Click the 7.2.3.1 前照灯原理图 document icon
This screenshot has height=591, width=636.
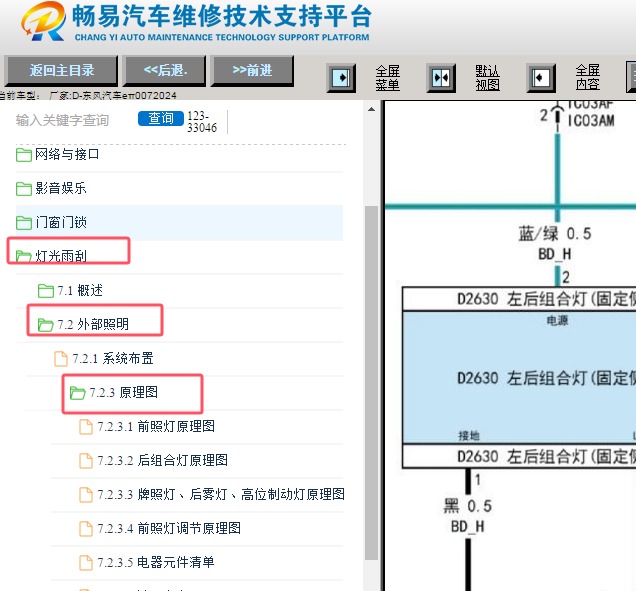[x=86, y=427]
